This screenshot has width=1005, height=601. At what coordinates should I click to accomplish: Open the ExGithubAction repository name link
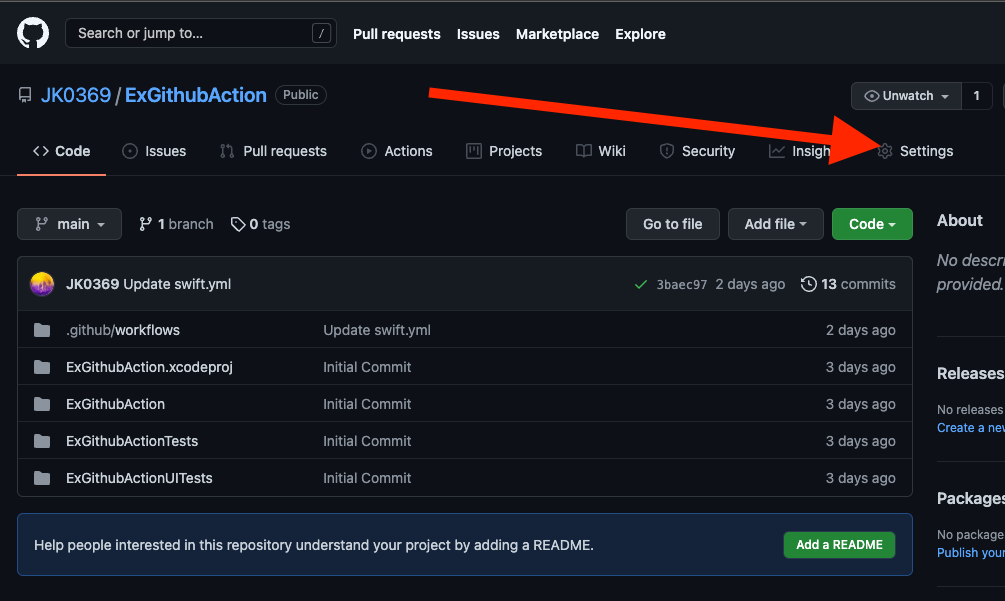[x=195, y=95]
